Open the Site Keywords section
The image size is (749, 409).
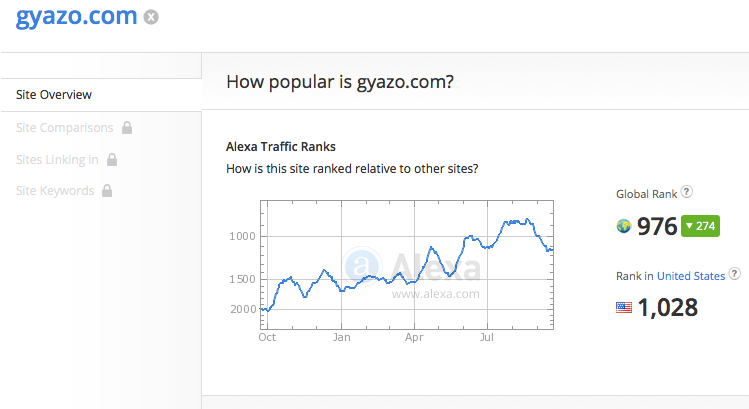(55, 191)
